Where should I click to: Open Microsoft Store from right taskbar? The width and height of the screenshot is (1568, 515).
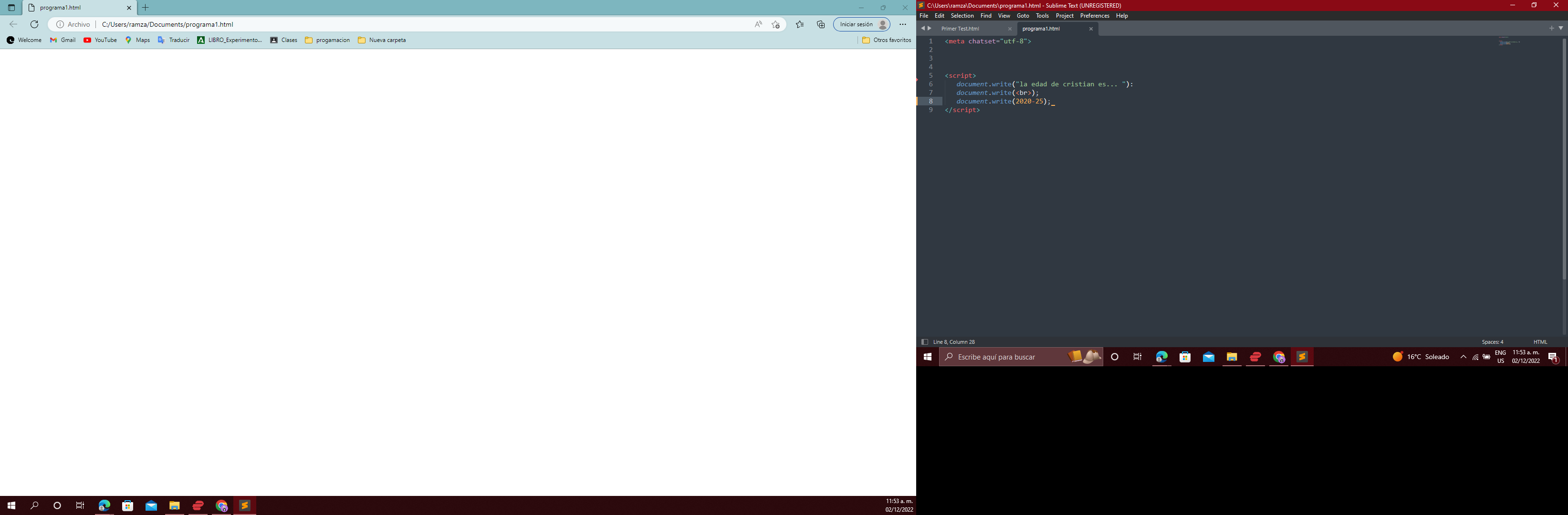[1184, 357]
